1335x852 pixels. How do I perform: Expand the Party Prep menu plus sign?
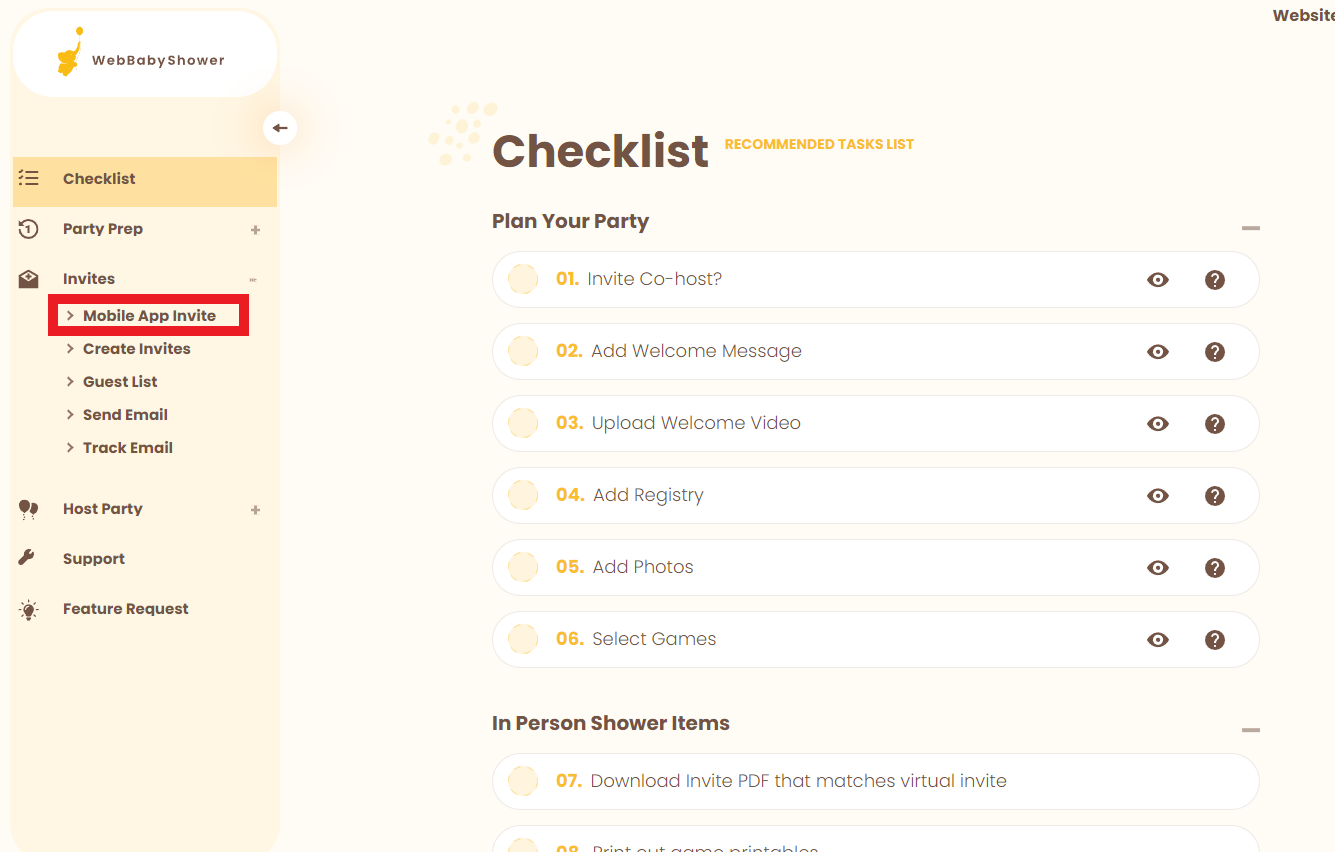tap(255, 230)
